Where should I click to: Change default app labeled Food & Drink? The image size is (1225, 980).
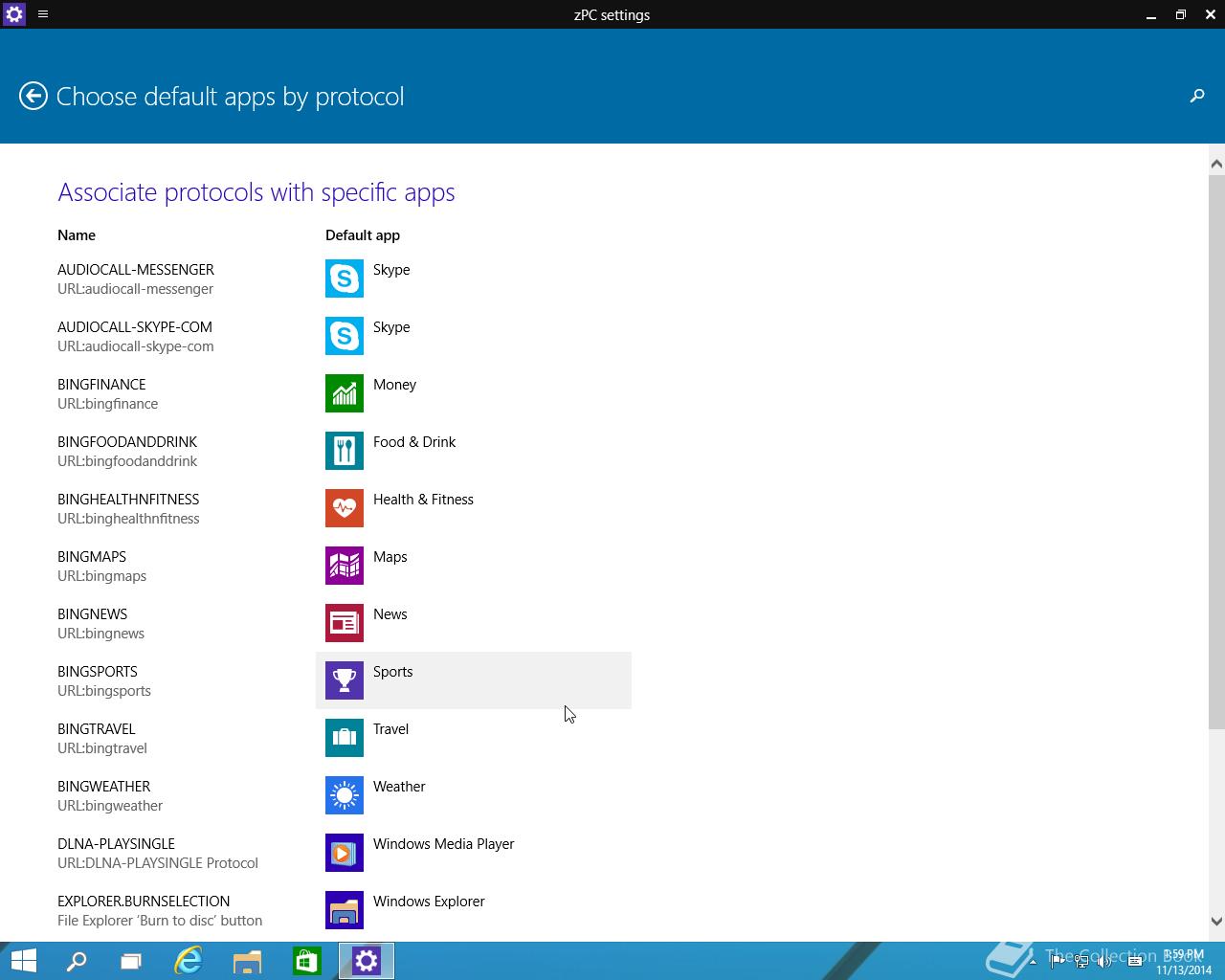414,442
